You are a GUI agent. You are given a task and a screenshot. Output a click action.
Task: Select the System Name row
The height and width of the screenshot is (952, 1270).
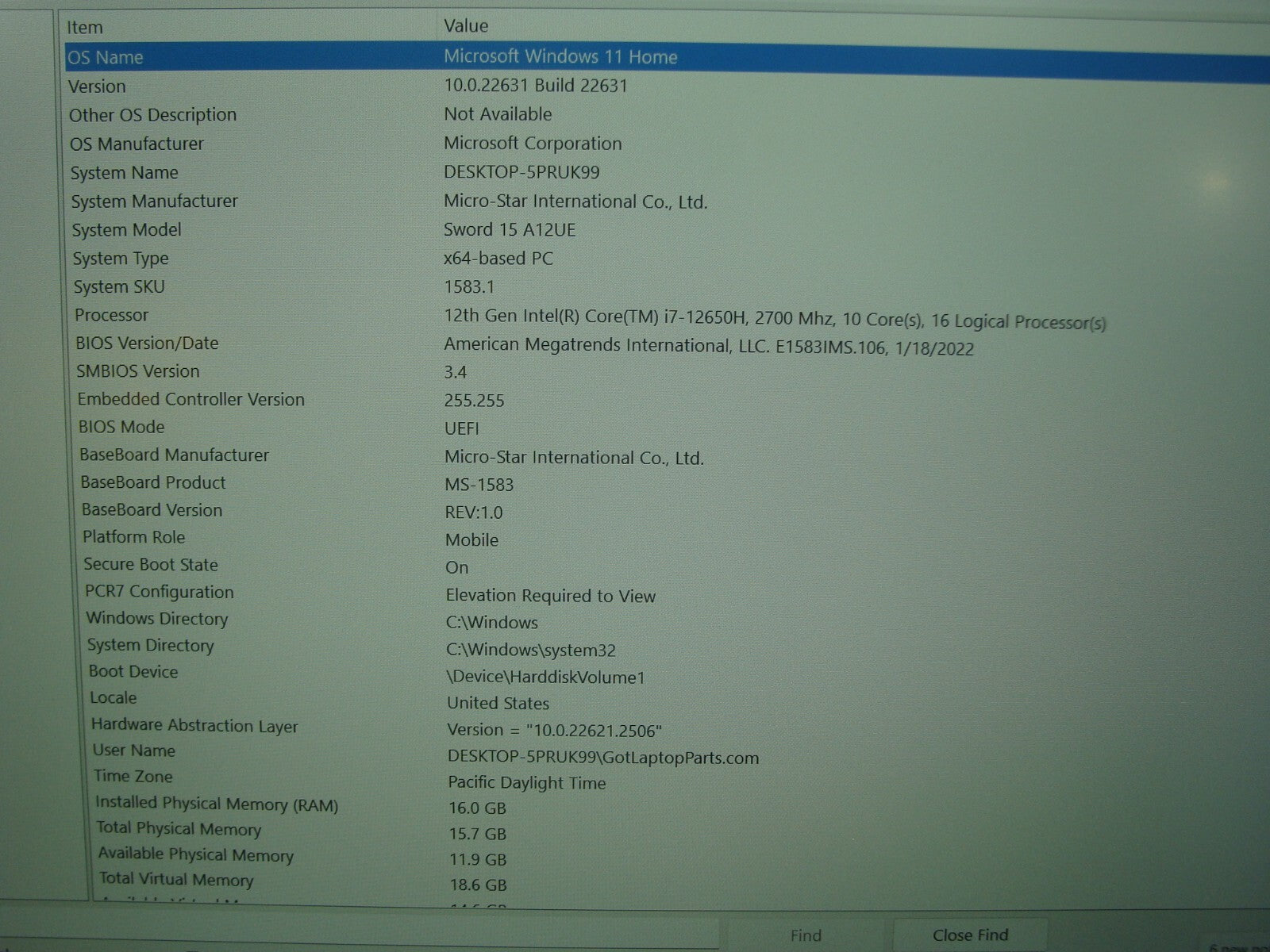click(x=124, y=173)
